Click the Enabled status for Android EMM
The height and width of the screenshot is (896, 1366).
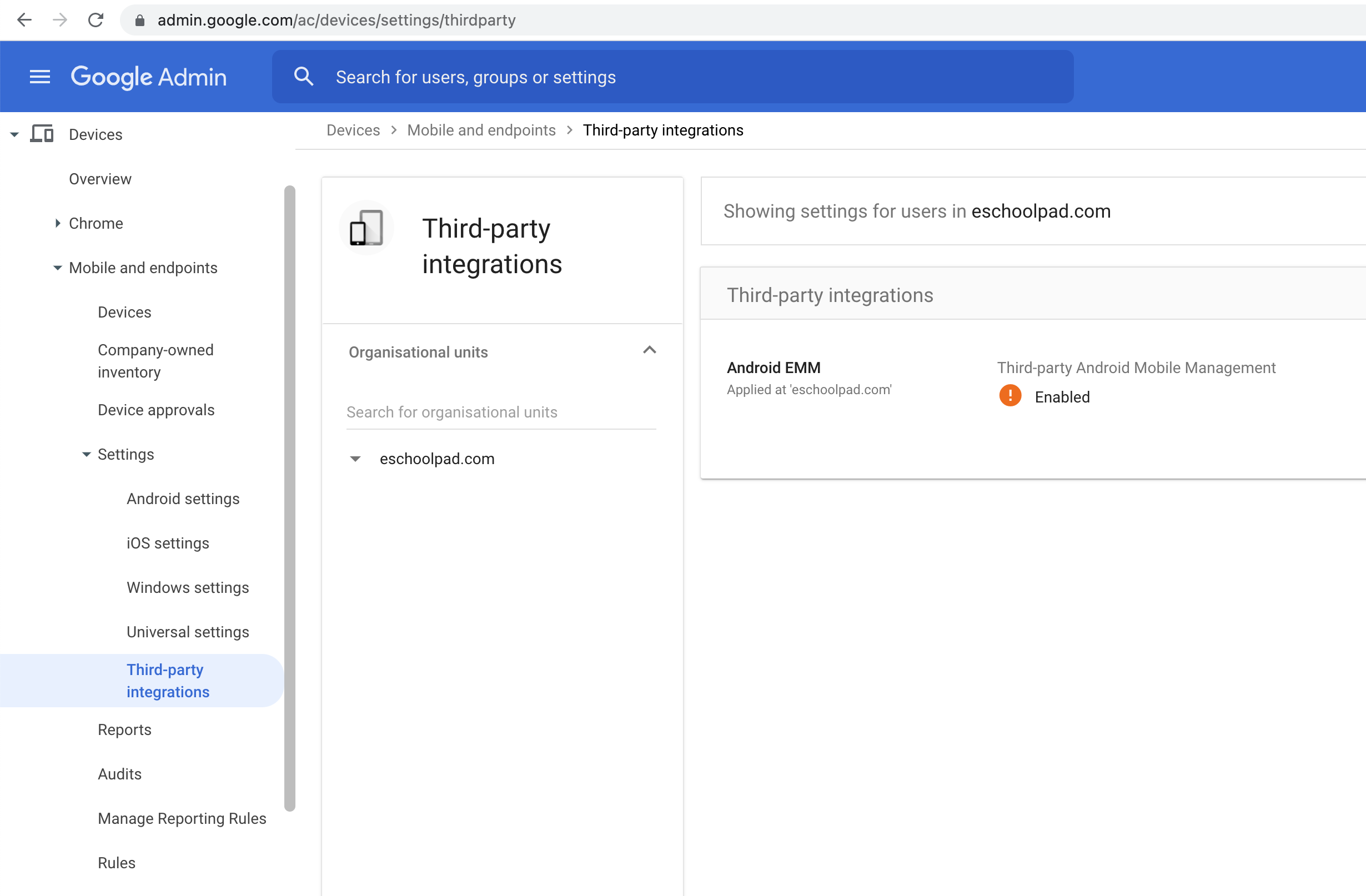(1062, 396)
